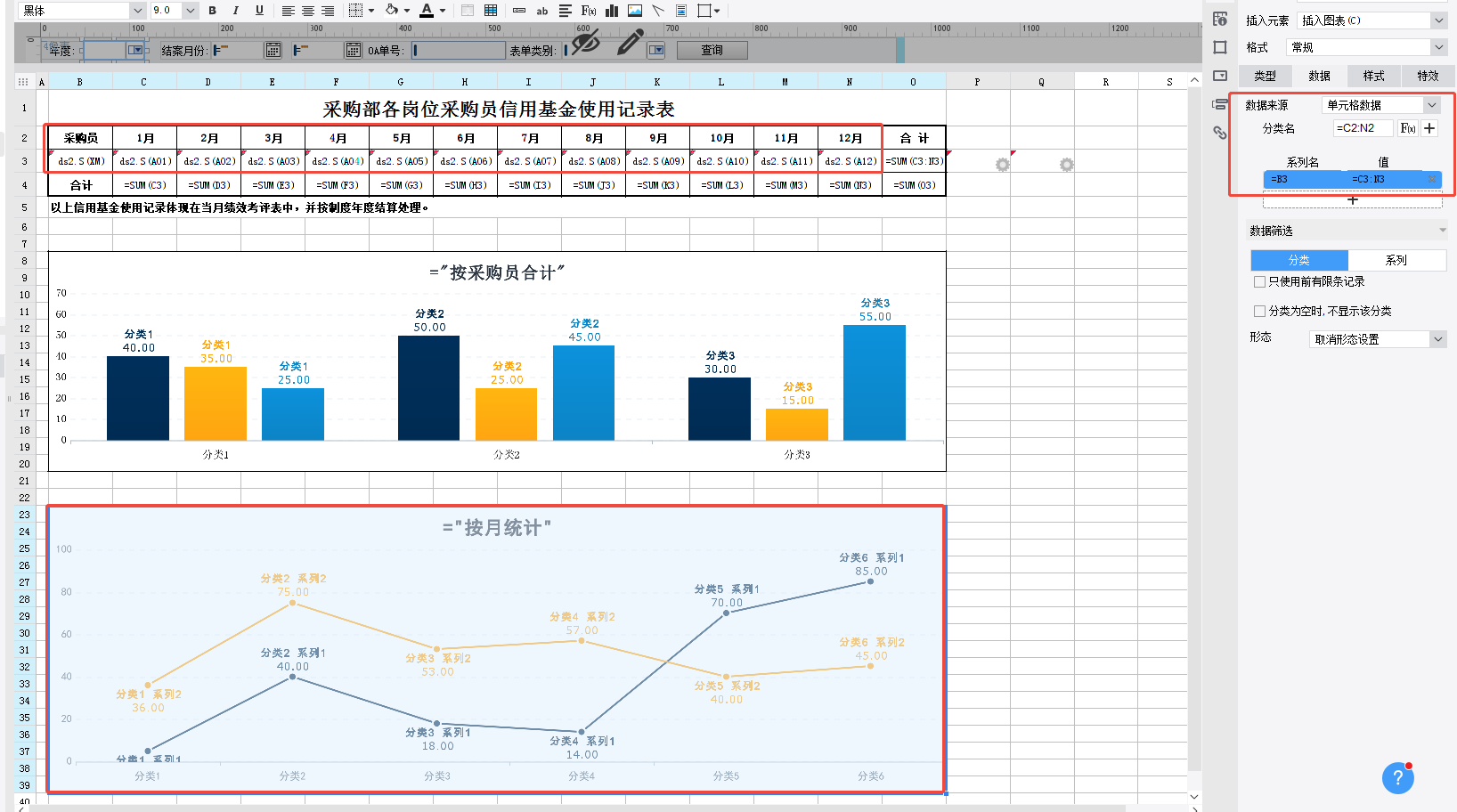Viewport: 1457px width, 812px height.
Task: Switch to 类型 tab
Action: coord(1265,76)
